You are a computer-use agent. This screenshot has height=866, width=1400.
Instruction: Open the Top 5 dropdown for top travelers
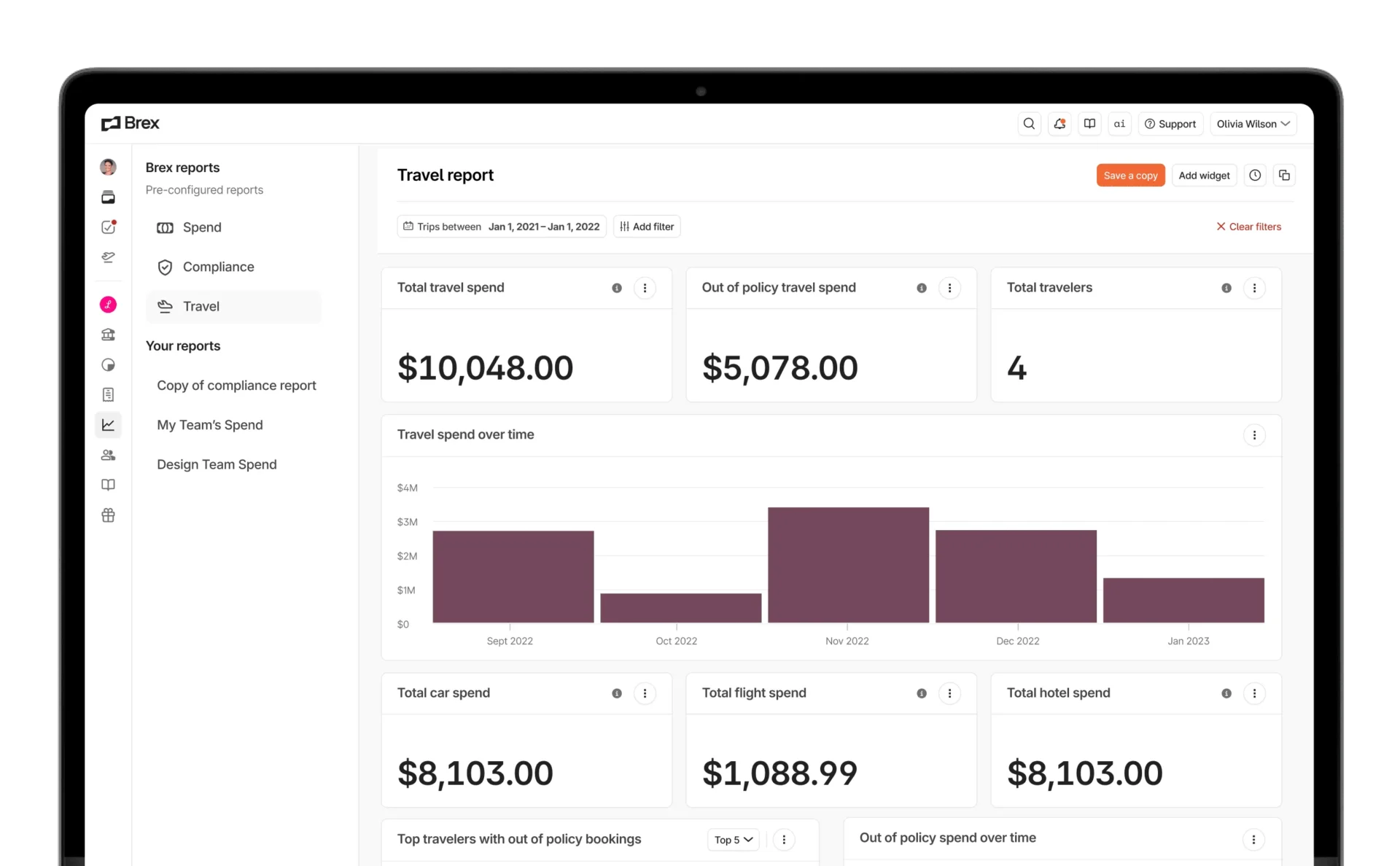[732, 840]
